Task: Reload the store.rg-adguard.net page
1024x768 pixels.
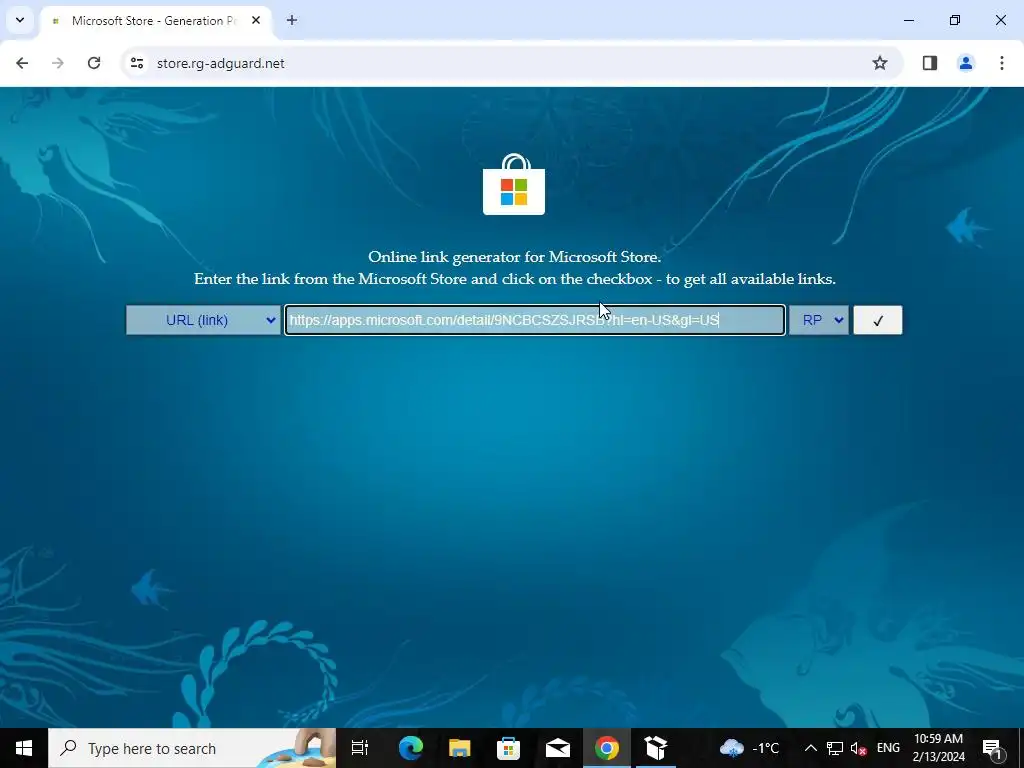Action: (94, 63)
